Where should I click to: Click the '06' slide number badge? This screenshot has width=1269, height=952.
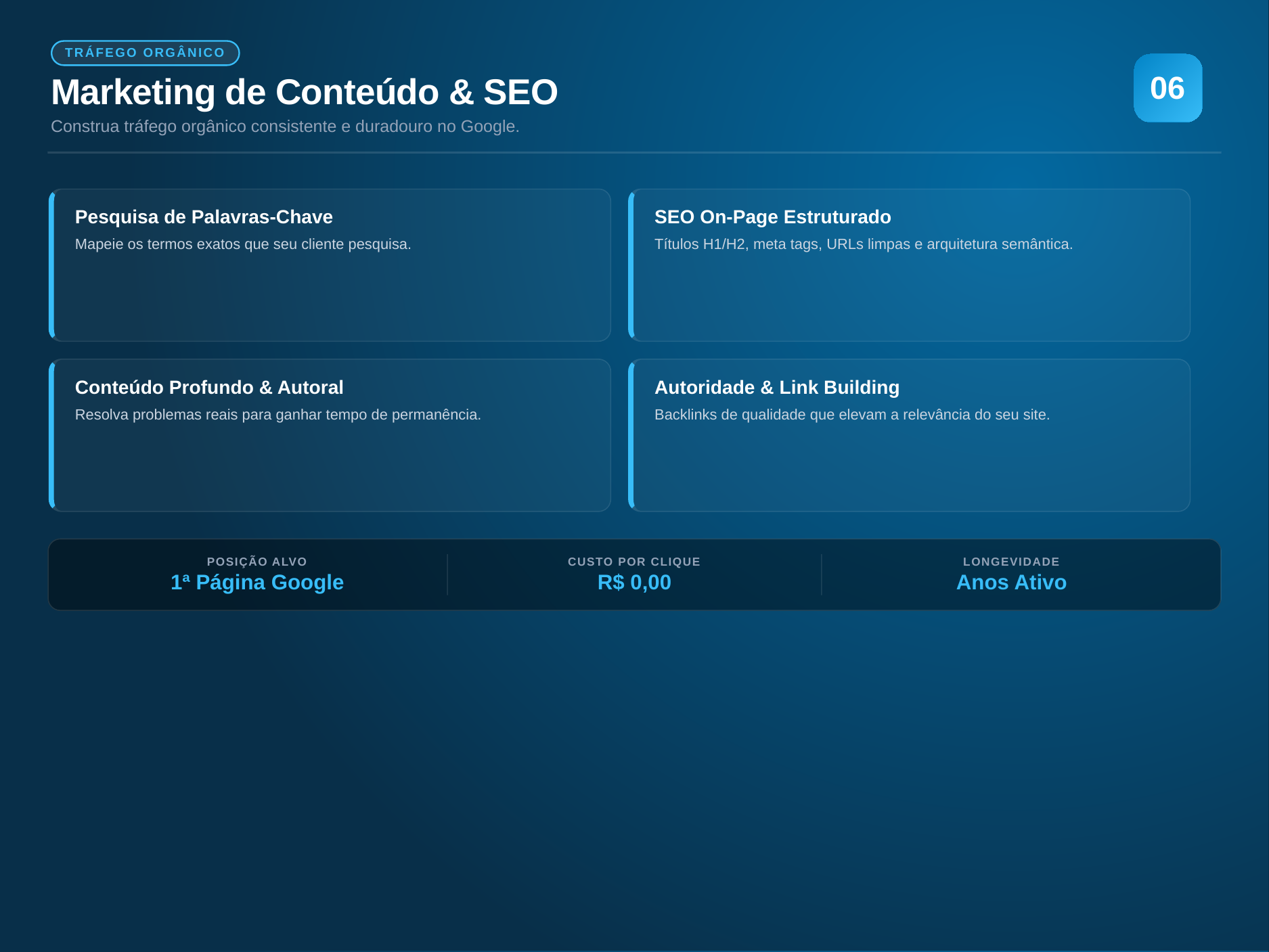1167,88
